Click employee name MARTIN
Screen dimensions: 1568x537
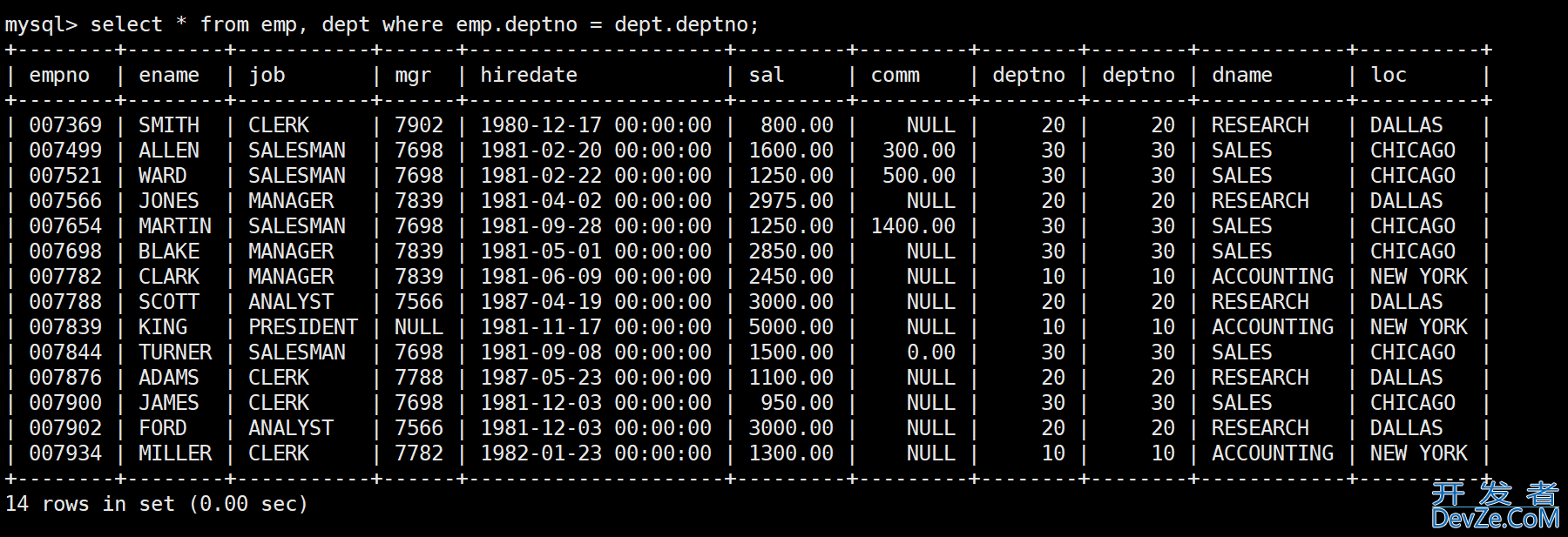tap(175, 226)
